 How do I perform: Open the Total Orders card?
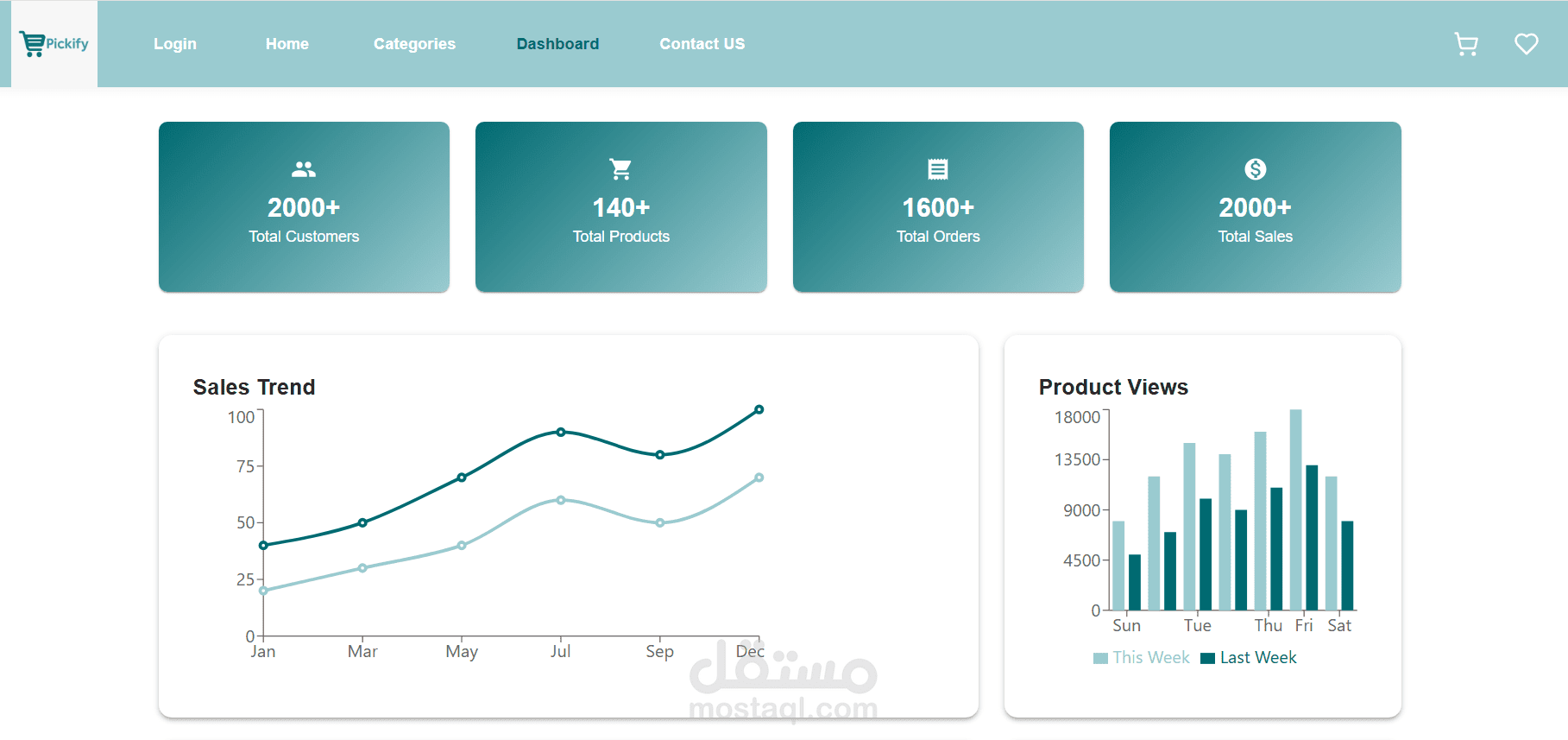click(938, 207)
